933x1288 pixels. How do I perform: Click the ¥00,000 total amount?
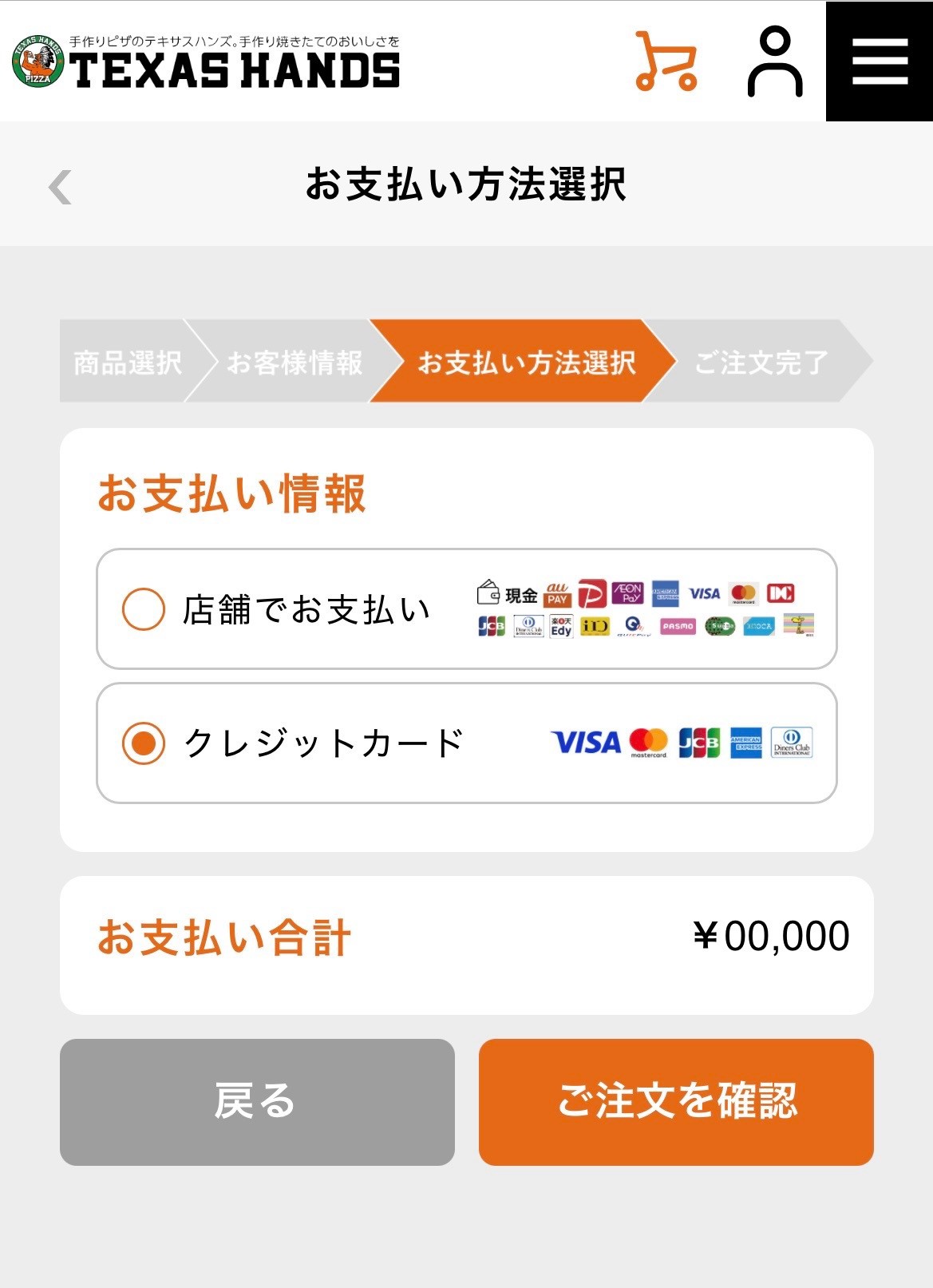(x=771, y=936)
